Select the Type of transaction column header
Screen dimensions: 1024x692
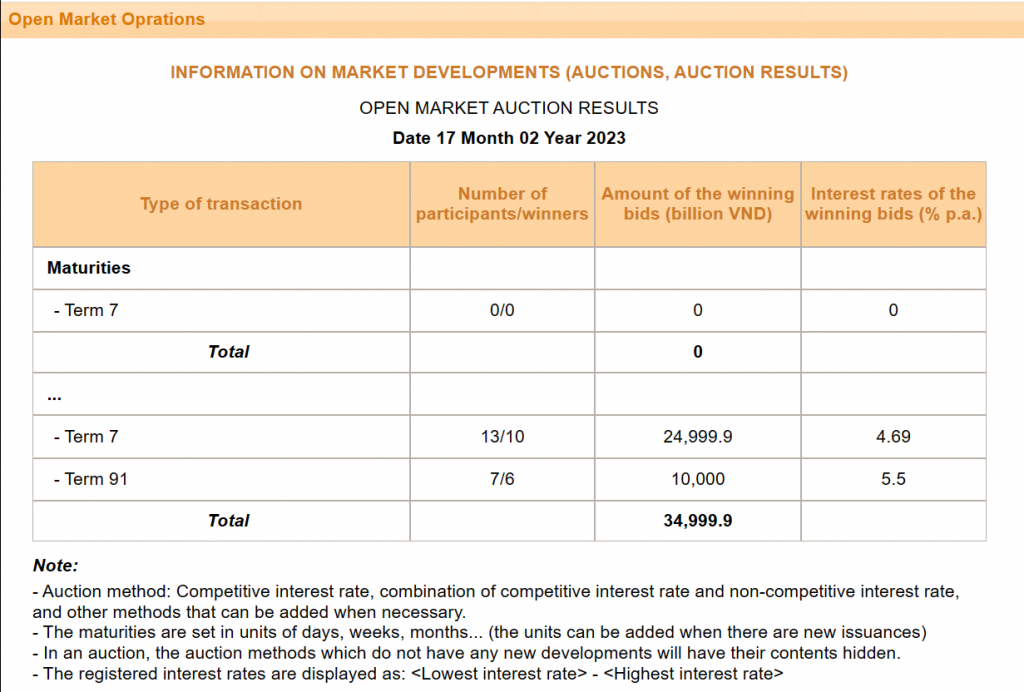[221, 204]
